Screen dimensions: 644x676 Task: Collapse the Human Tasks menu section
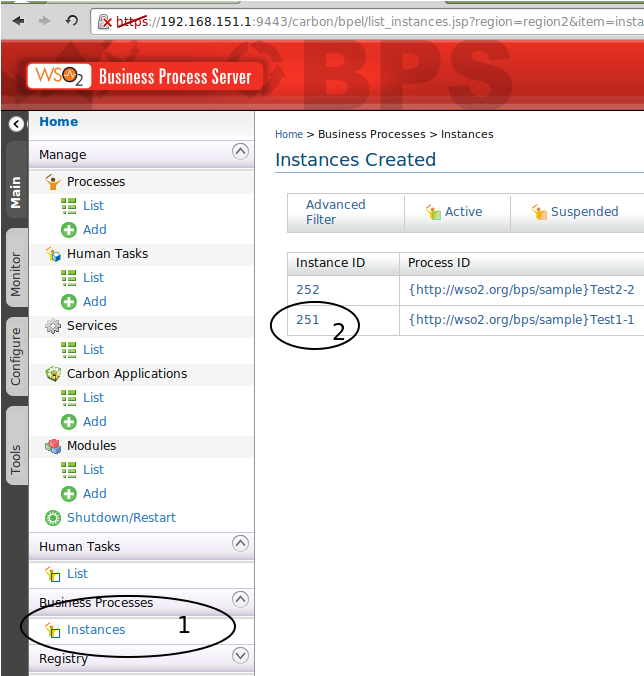coord(240,543)
